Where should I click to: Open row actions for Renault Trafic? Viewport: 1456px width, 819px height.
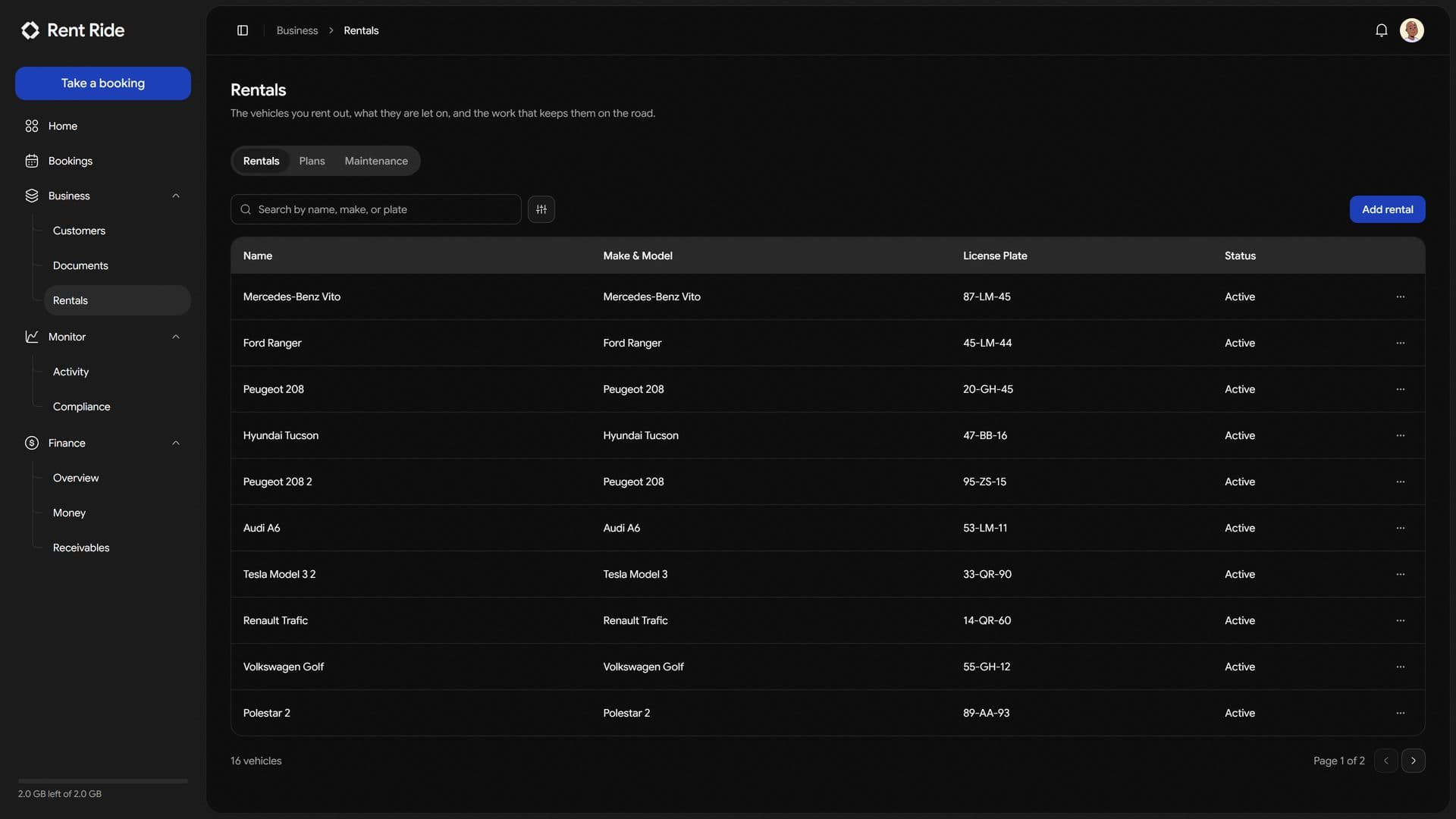click(x=1401, y=620)
